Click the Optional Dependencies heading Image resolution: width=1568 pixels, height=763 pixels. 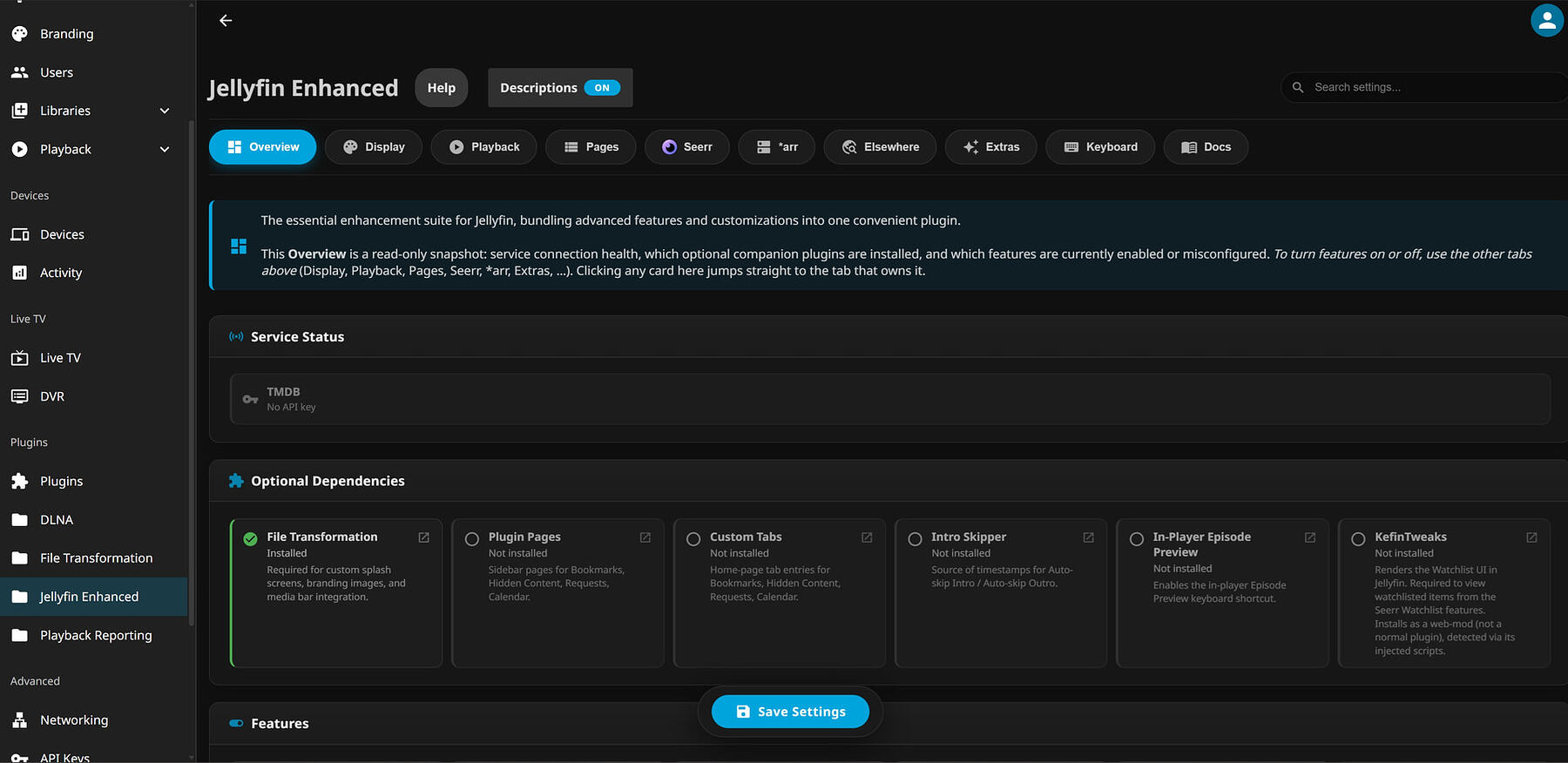[328, 481]
